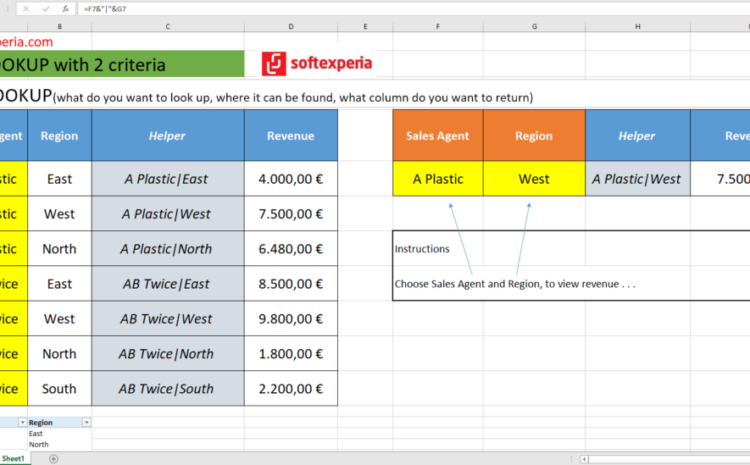Select the softexperia logo image
750x465 pixels.
[317, 64]
